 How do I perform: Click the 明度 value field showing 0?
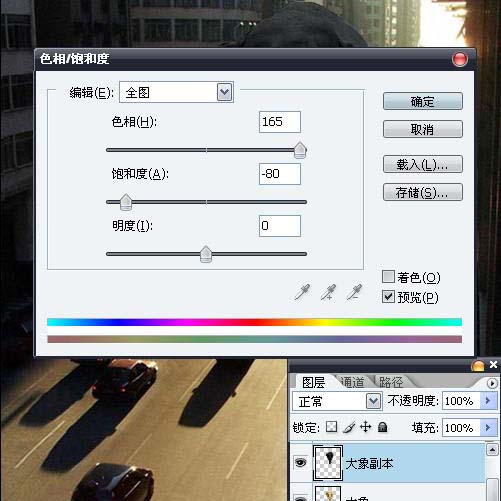280,226
